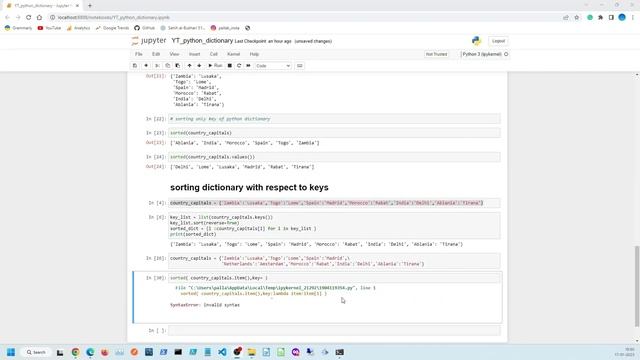Click the browser address bar URL
The height and width of the screenshot is (360, 640).
click(x=113, y=18)
